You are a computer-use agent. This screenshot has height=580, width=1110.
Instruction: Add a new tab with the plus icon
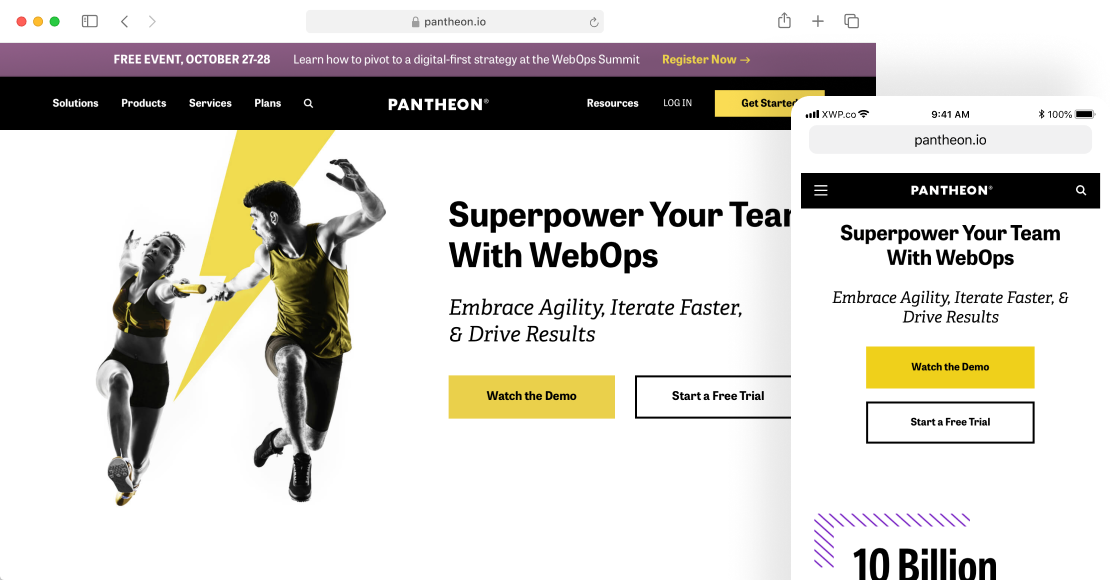click(x=818, y=21)
